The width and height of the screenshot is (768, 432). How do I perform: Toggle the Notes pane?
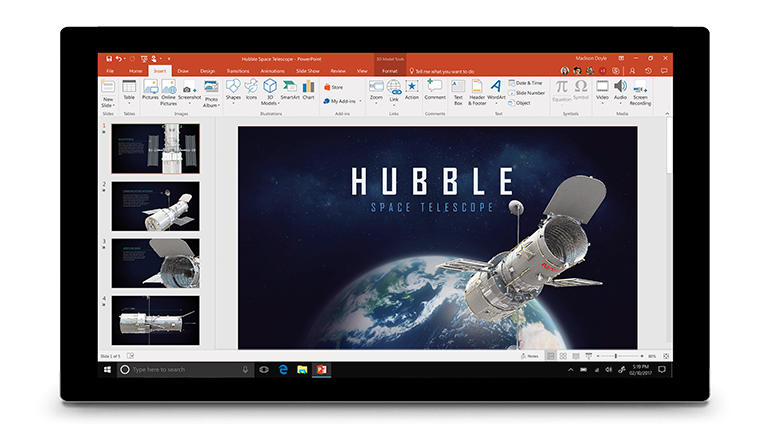click(x=530, y=356)
